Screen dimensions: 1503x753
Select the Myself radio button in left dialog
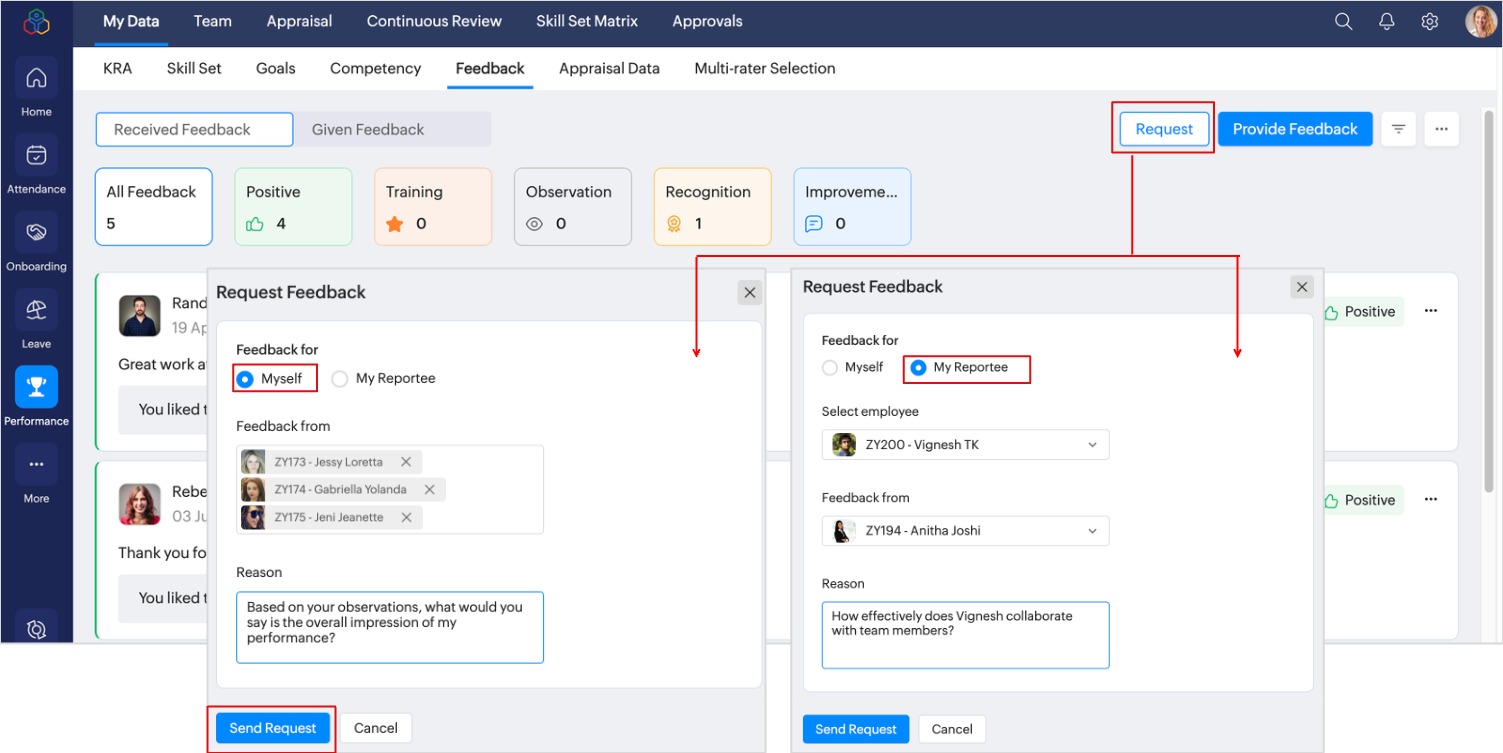tap(245, 379)
